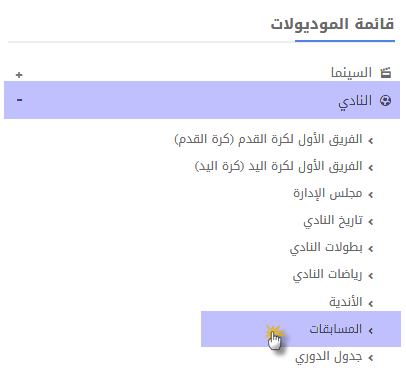
Task: Go to مجلس الإدارة page
Action: [x=328, y=193]
